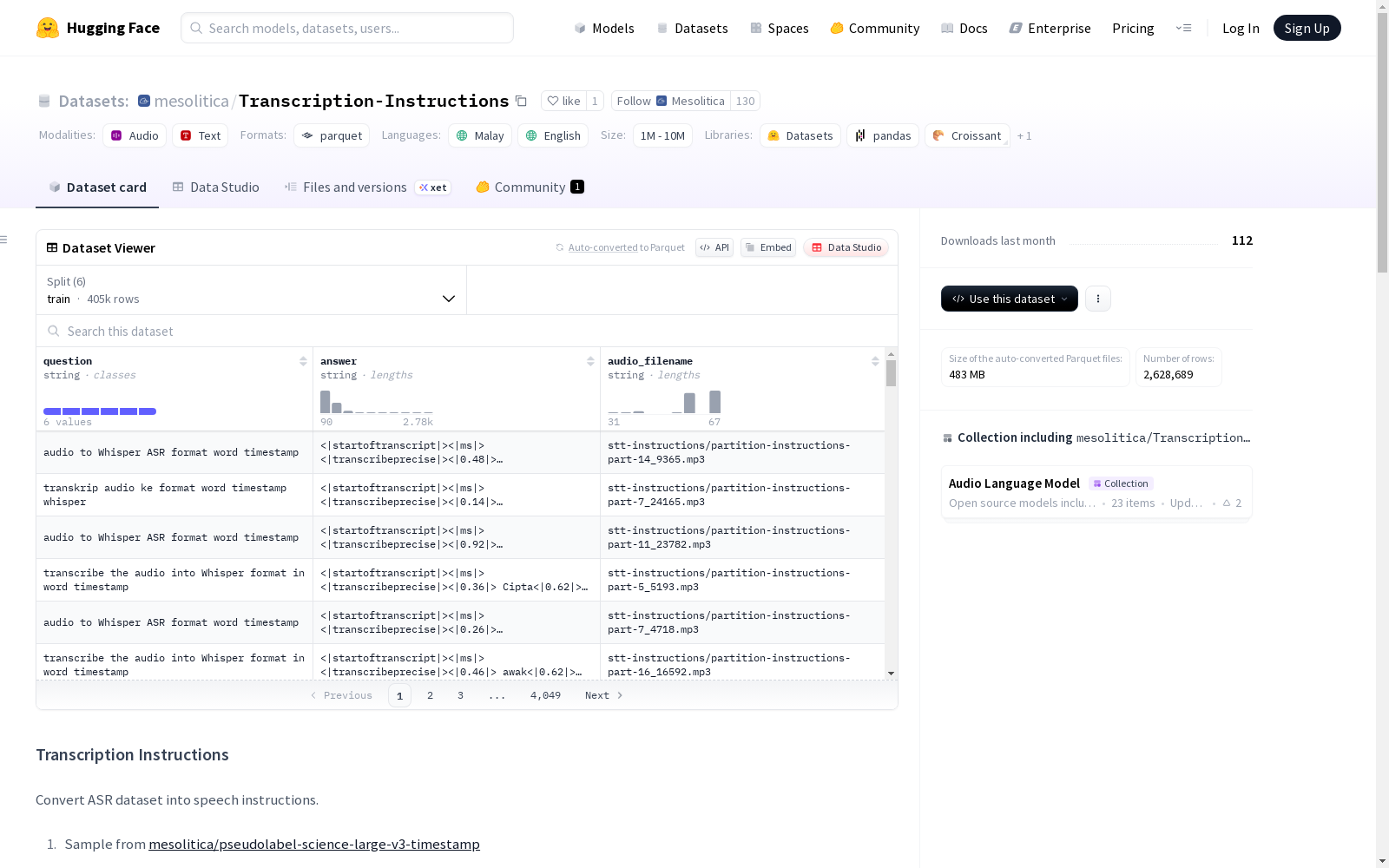
Task: Go to page 2 of the dataset
Action: click(x=430, y=695)
